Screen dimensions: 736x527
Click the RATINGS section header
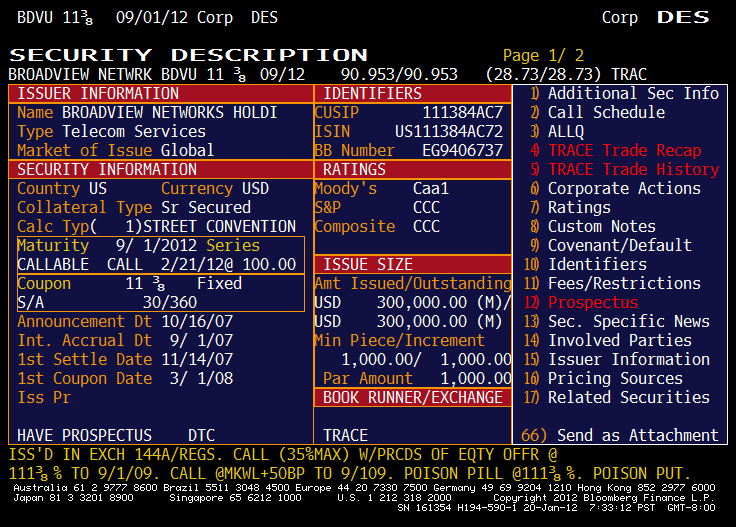tap(413, 169)
